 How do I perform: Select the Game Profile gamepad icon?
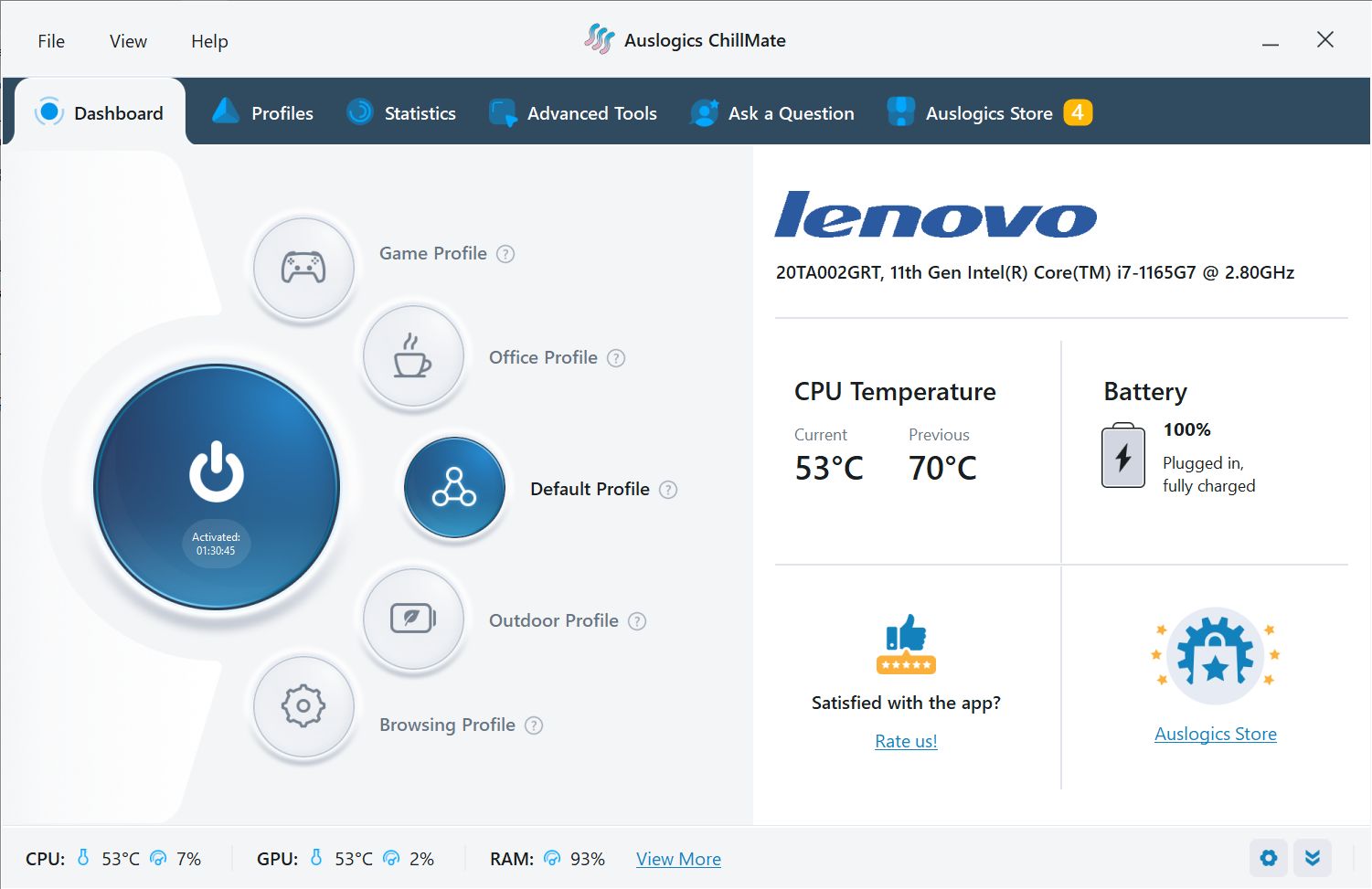pyautogui.click(x=303, y=267)
